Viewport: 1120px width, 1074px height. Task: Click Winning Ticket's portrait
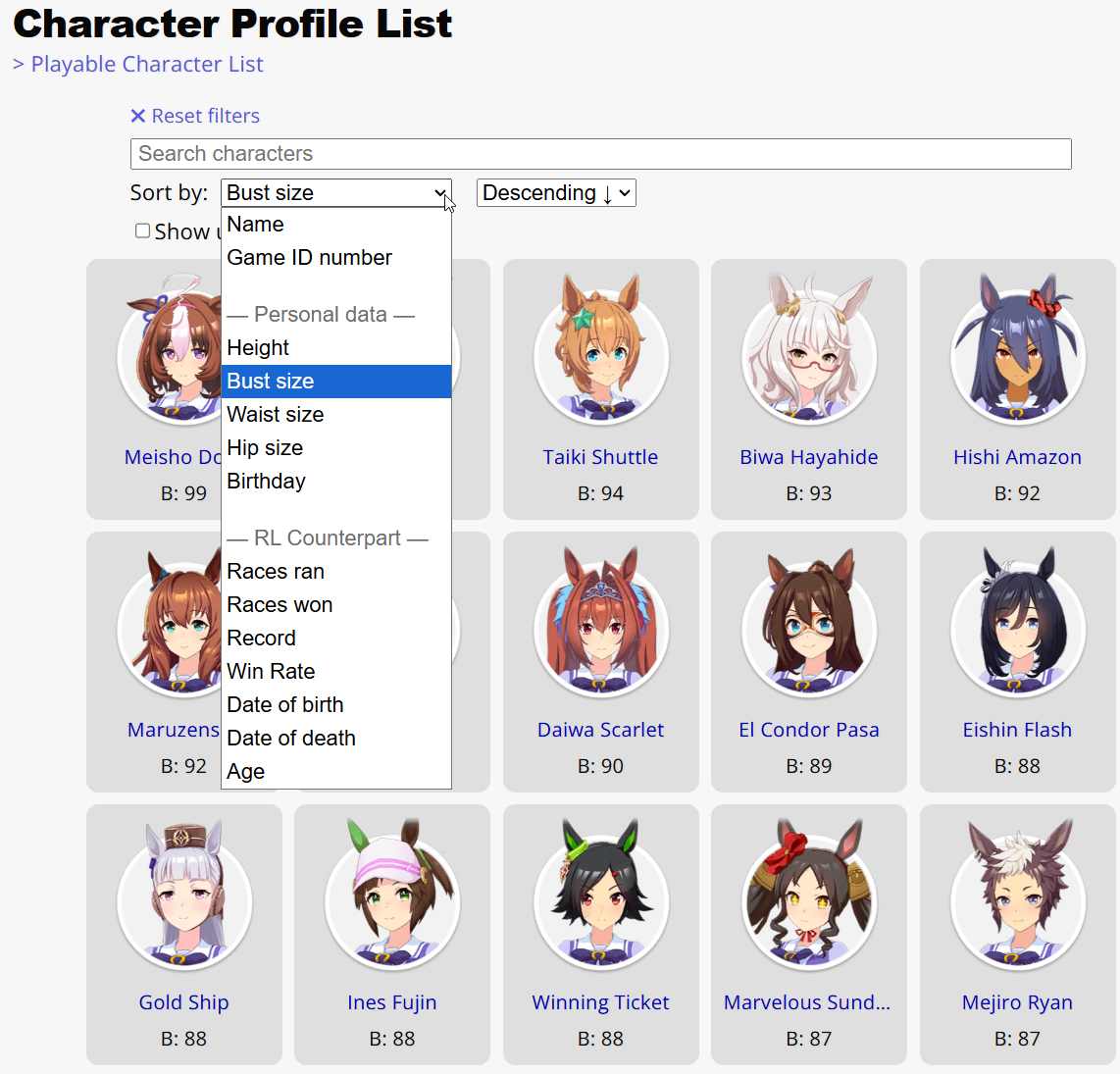click(601, 895)
